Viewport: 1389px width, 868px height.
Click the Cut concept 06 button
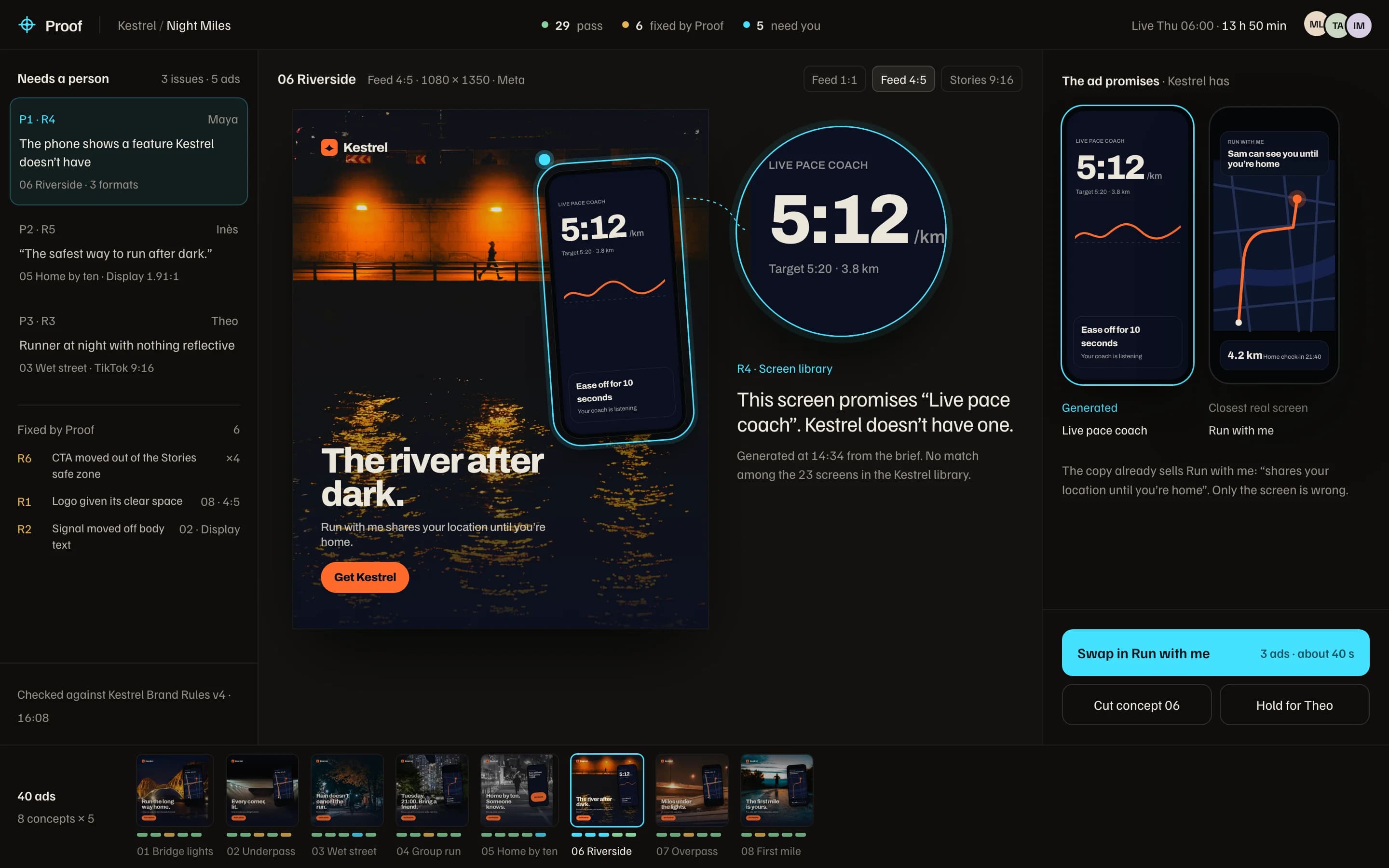(1136, 705)
